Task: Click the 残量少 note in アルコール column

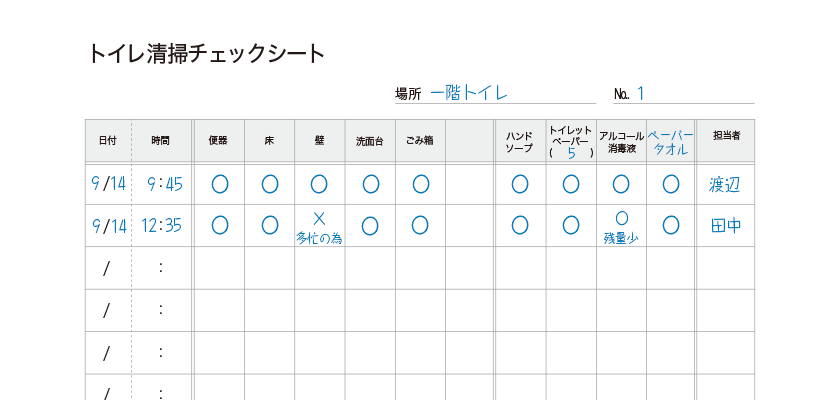Action: 621,238
